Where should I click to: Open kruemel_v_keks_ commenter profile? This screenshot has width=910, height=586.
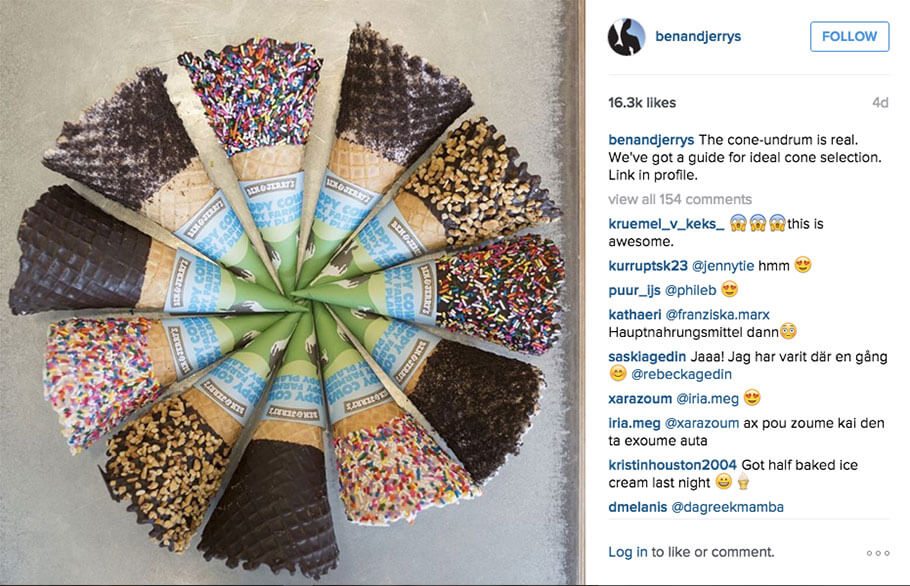(x=666, y=223)
